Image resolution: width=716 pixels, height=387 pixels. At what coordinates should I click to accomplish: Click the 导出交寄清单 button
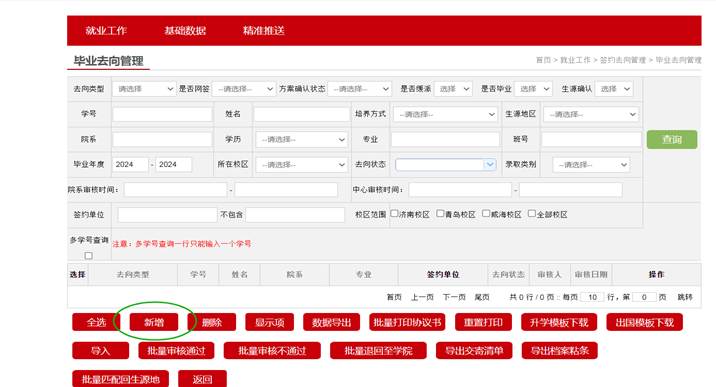pos(474,350)
